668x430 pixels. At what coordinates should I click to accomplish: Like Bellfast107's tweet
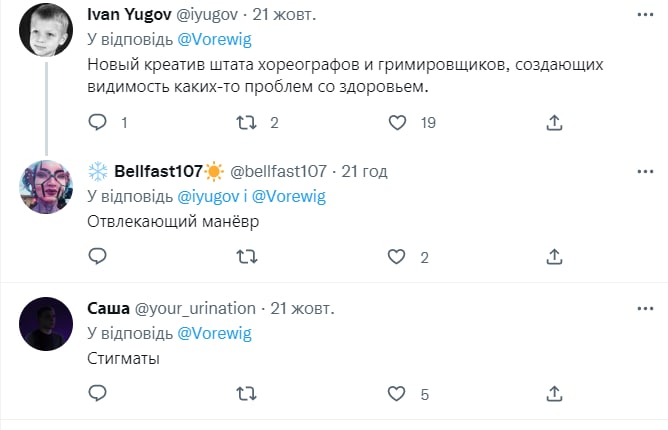pos(397,257)
